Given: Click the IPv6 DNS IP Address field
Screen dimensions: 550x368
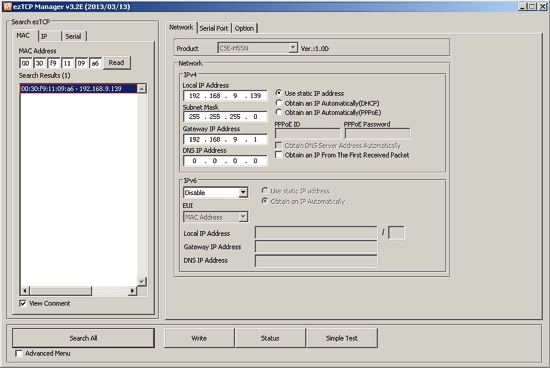Looking at the screenshot, I should 316,261.
